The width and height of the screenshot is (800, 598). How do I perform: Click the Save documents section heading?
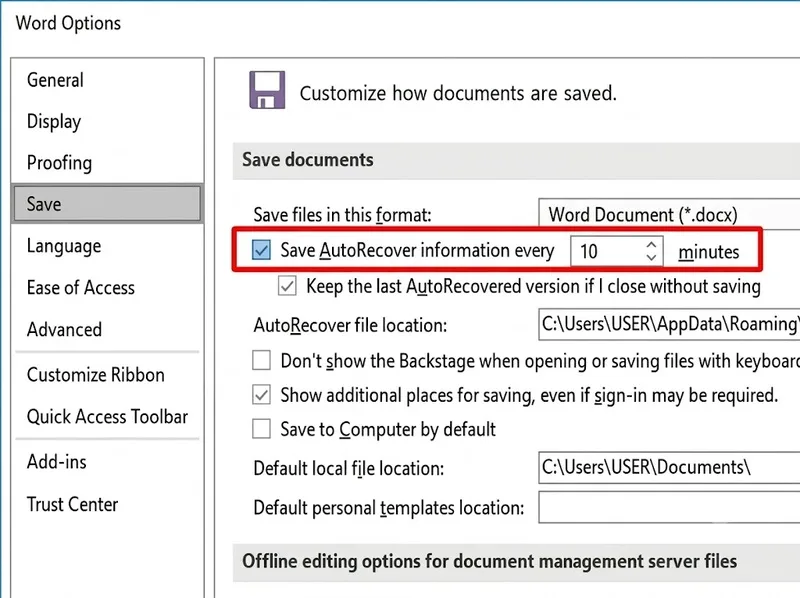(x=308, y=160)
